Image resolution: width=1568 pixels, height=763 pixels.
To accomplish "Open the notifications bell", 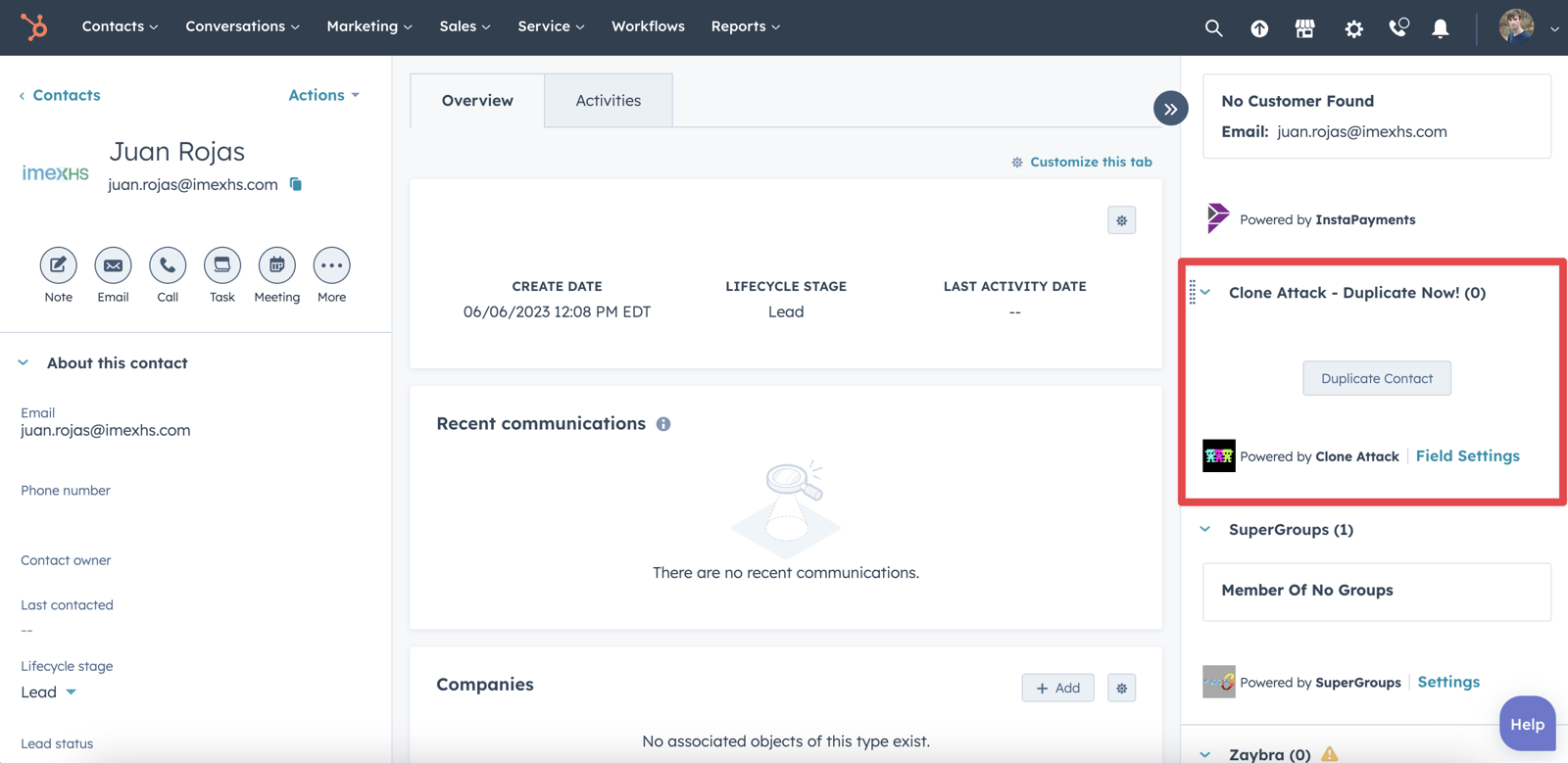I will pyautogui.click(x=1440, y=28).
